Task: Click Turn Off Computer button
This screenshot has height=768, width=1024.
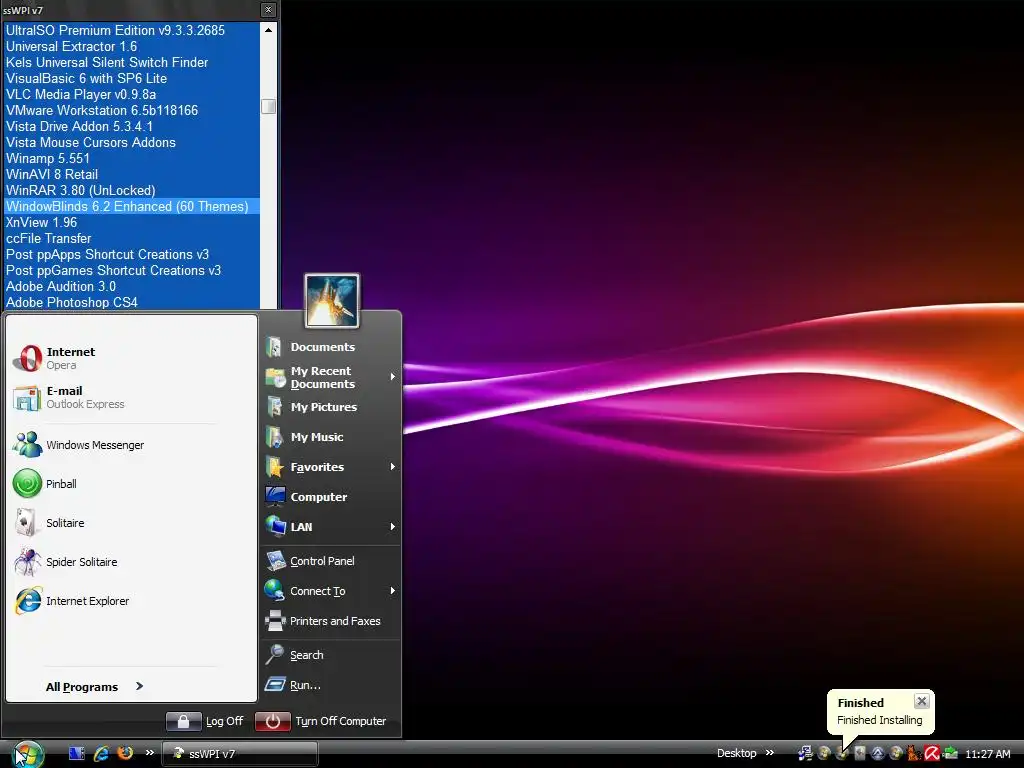Action: tap(321, 721)
